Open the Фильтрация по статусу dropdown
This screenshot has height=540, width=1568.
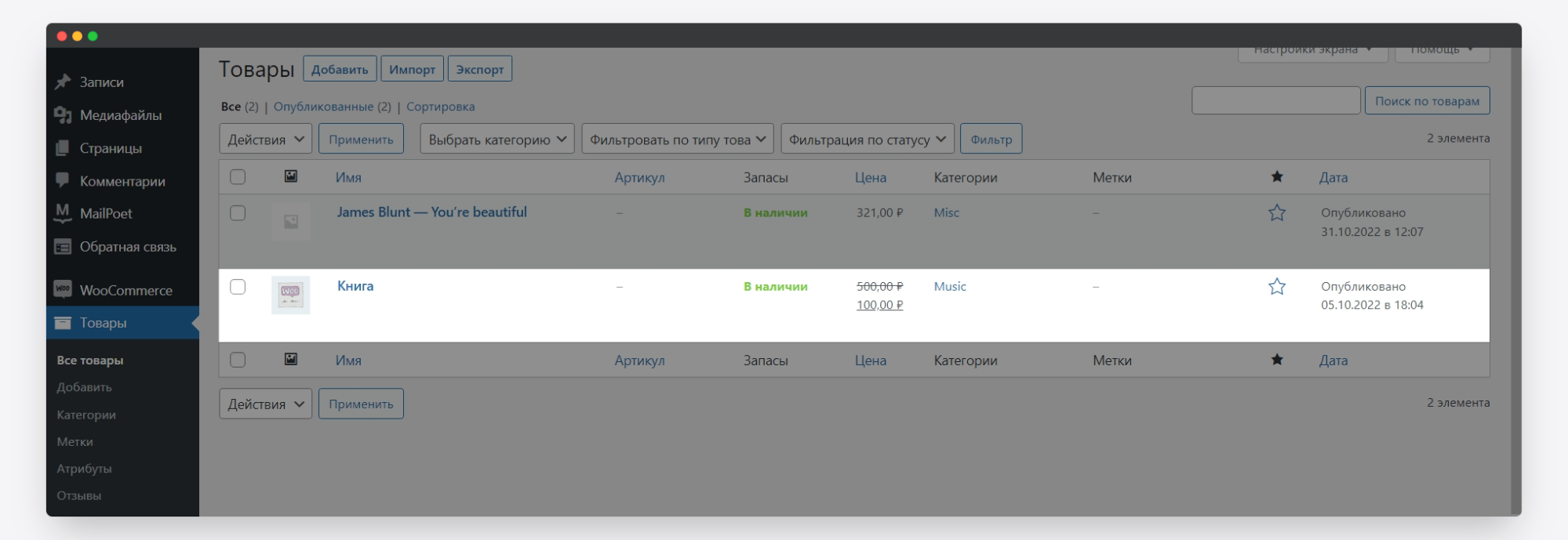pos(867,140)
